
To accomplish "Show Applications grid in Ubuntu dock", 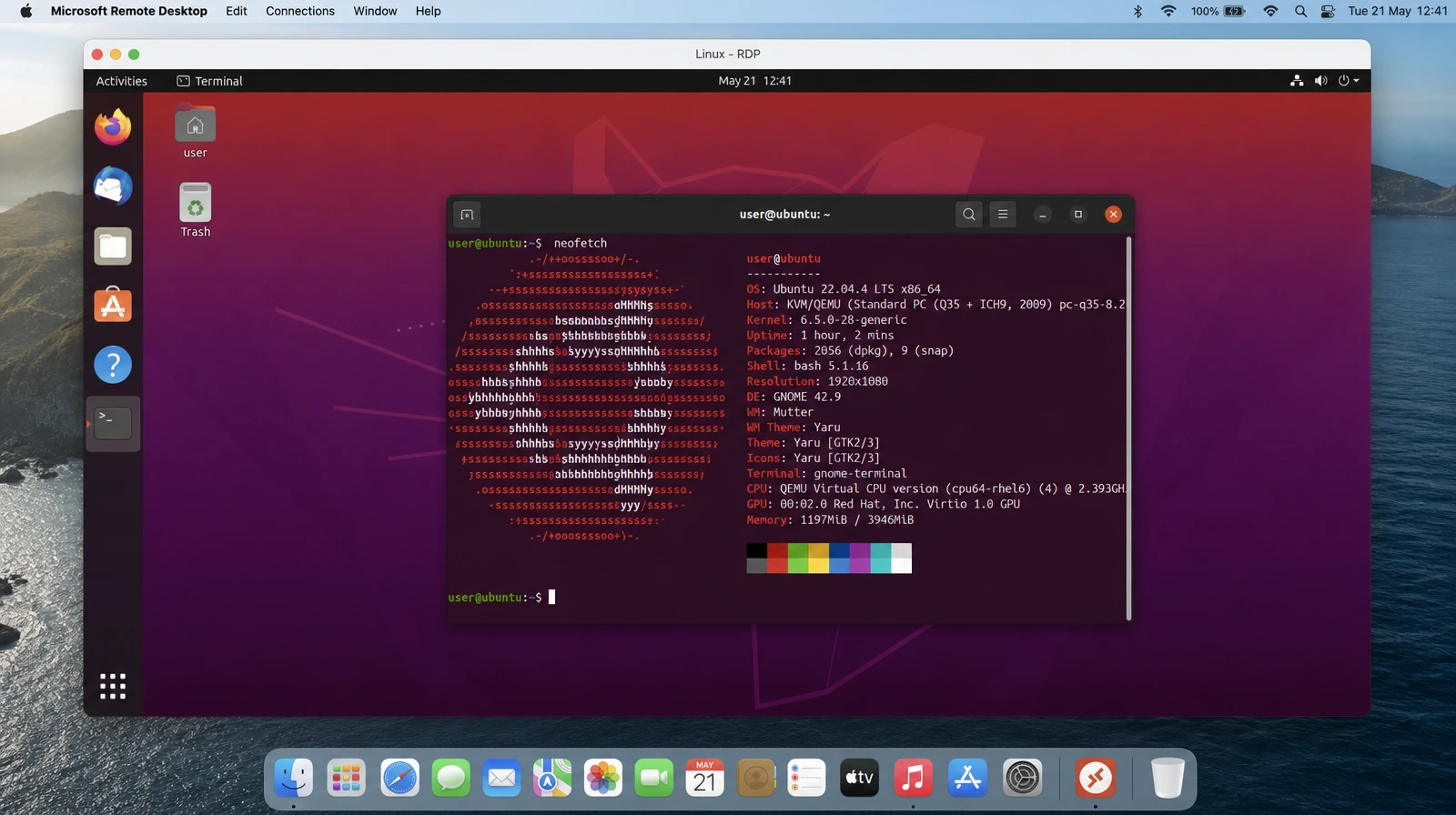I will (x=113, y=687).
